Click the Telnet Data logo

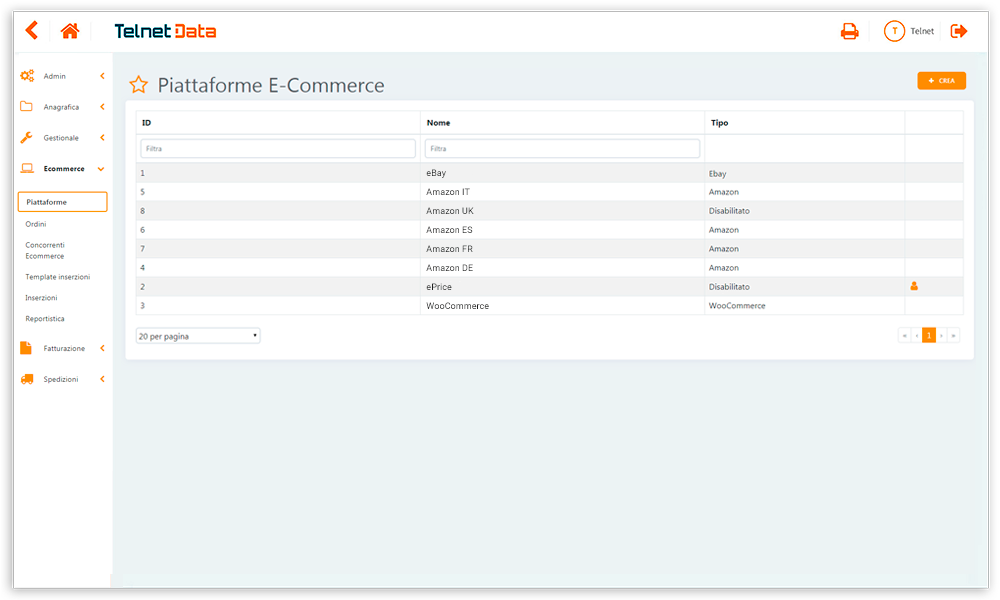pos(165,31)
